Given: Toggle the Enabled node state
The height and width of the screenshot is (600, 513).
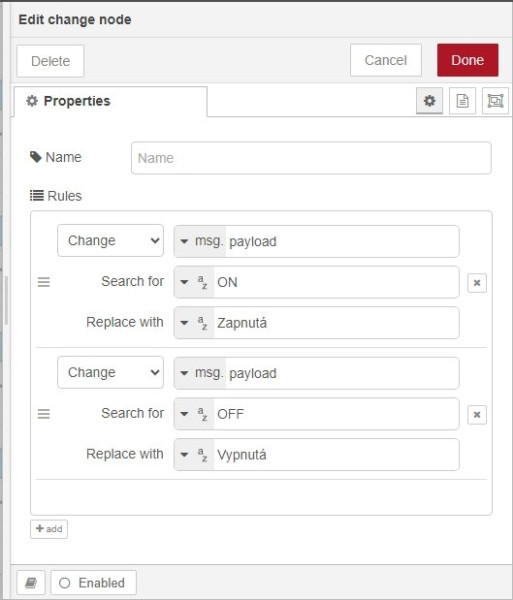Looking at the screenshot, I should [x=93, y=583].
